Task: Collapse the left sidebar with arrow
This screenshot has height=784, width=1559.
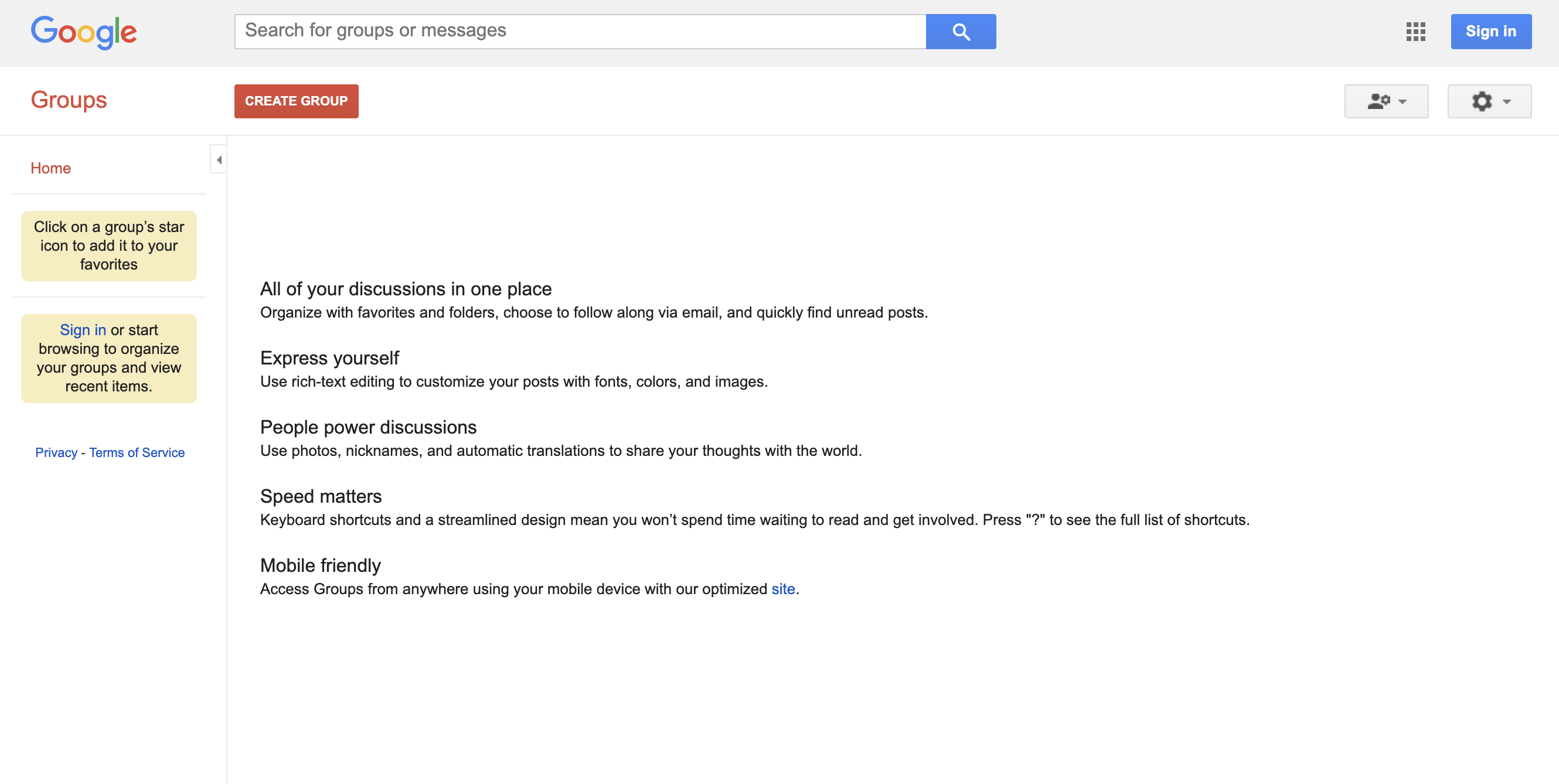Action: 219,160
